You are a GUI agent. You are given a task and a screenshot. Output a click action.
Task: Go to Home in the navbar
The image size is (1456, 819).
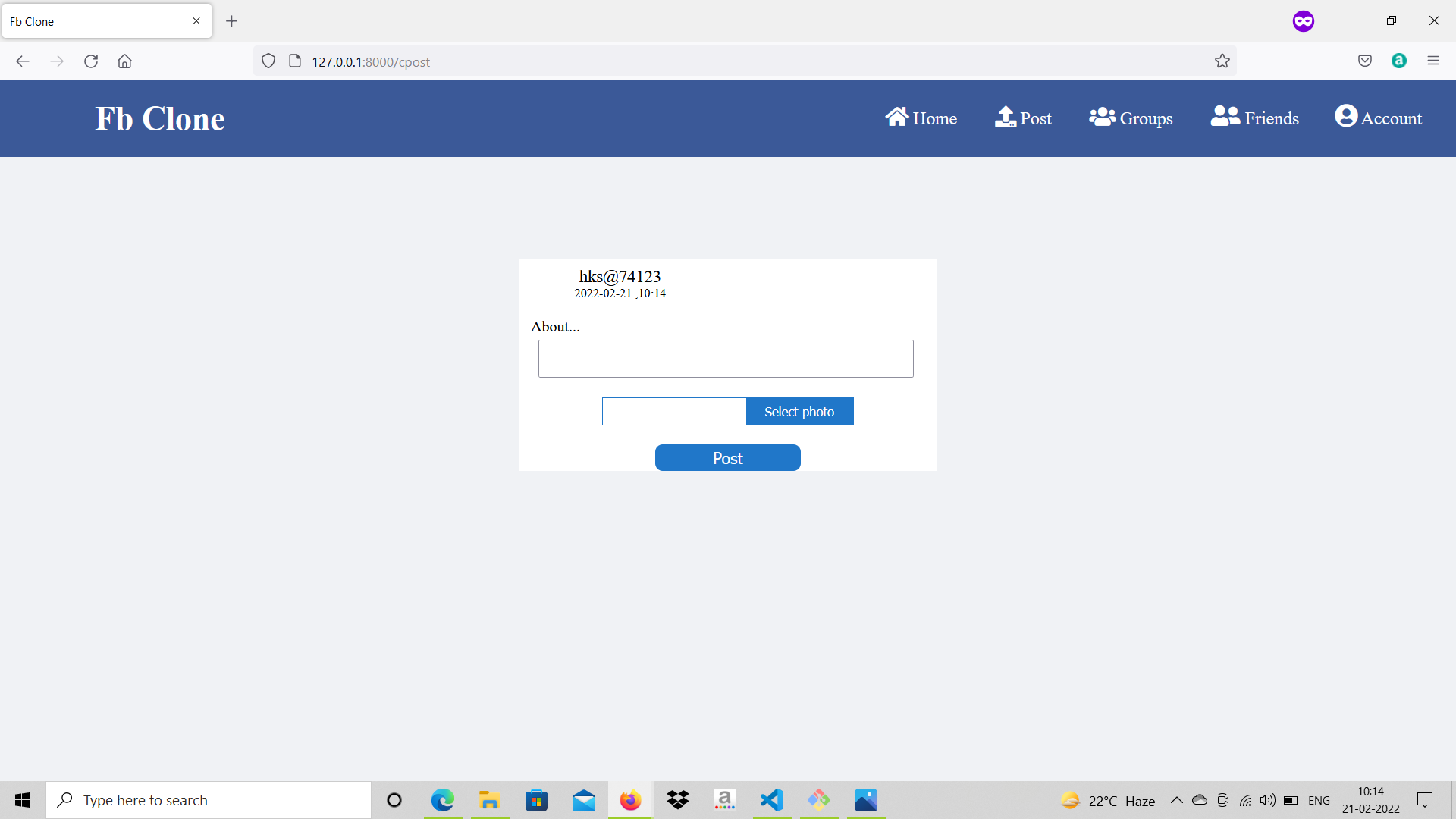pyautogui.click(x=921, y=118)
